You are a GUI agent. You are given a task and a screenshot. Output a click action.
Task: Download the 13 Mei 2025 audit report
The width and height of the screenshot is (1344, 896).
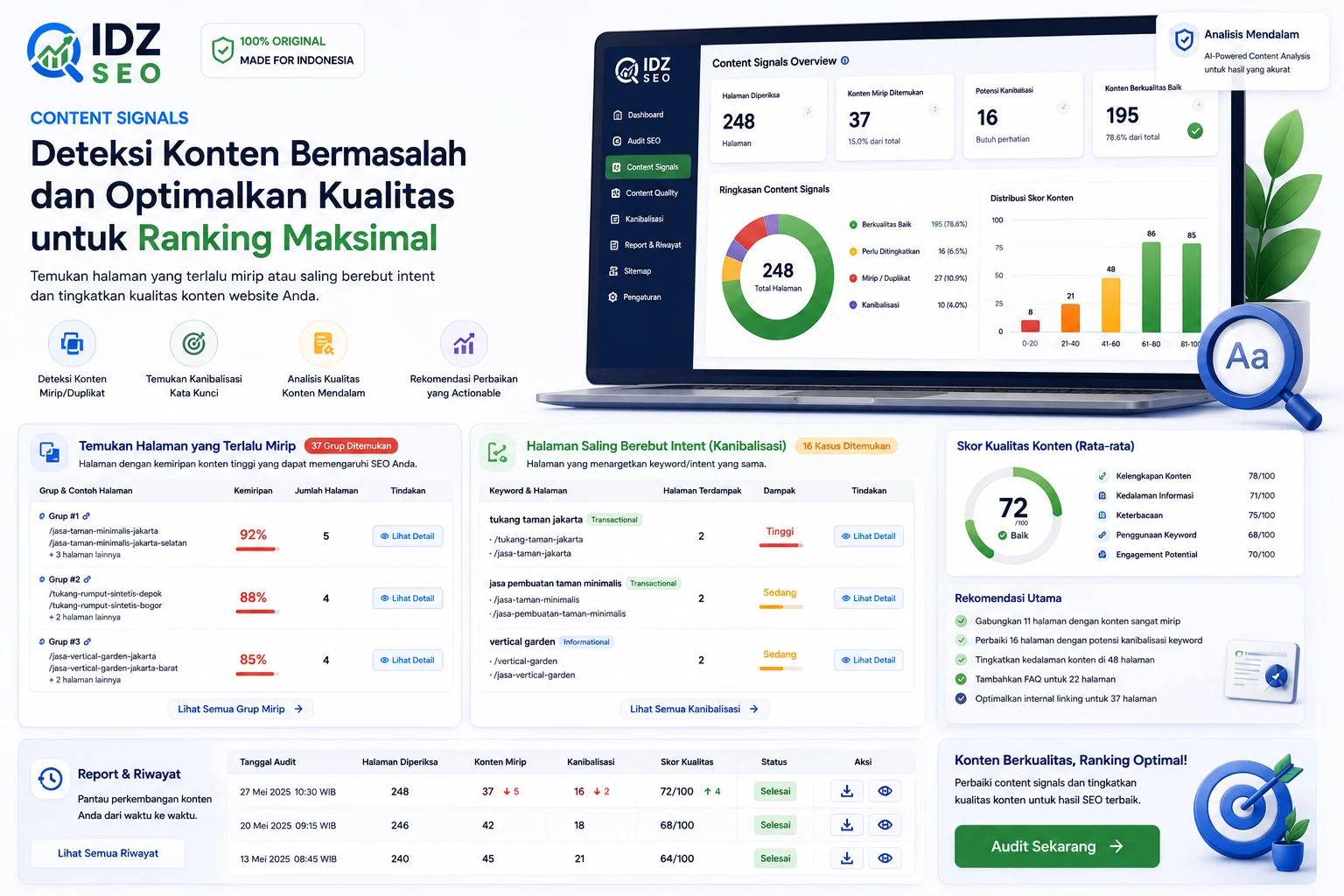tap(847, 858)
